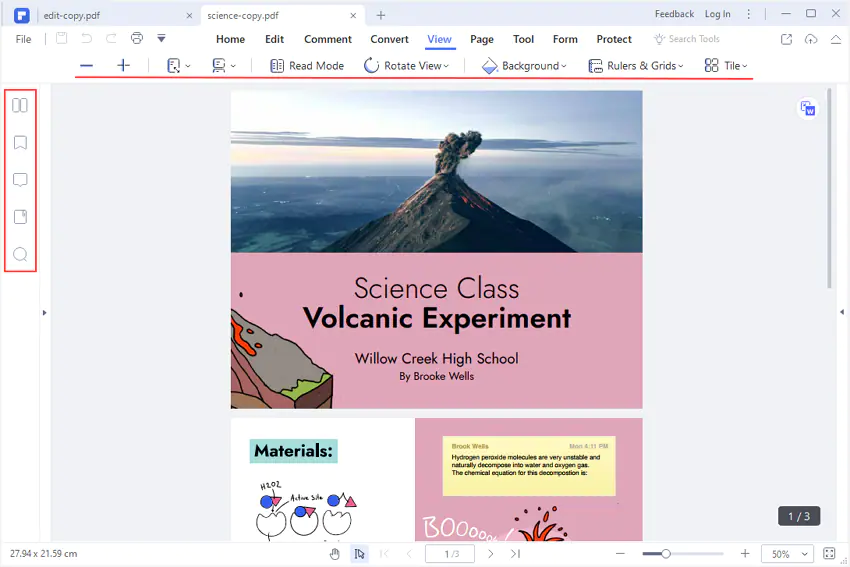Switch to the Comment tab
Screen dimensions: 850x567
click(328, 39)
